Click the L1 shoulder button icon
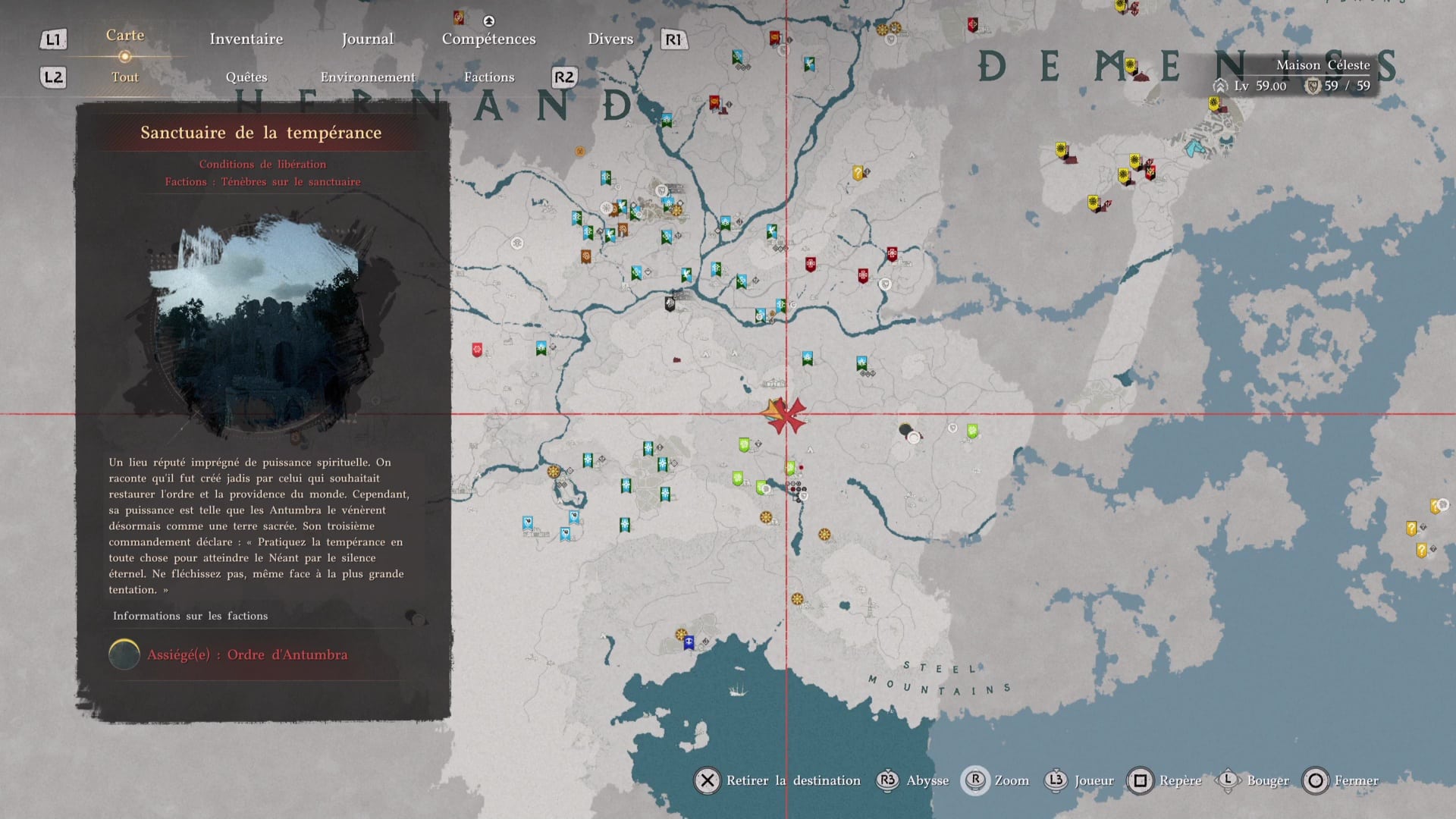Screen dimensions: 1456x819 (x=53, y=39)
